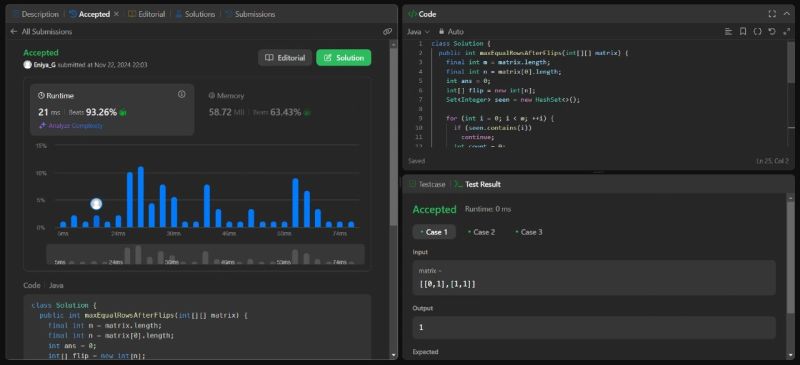800x365 pixels.
Task: Switch to the Testcase tab
Action: (427, 184)
